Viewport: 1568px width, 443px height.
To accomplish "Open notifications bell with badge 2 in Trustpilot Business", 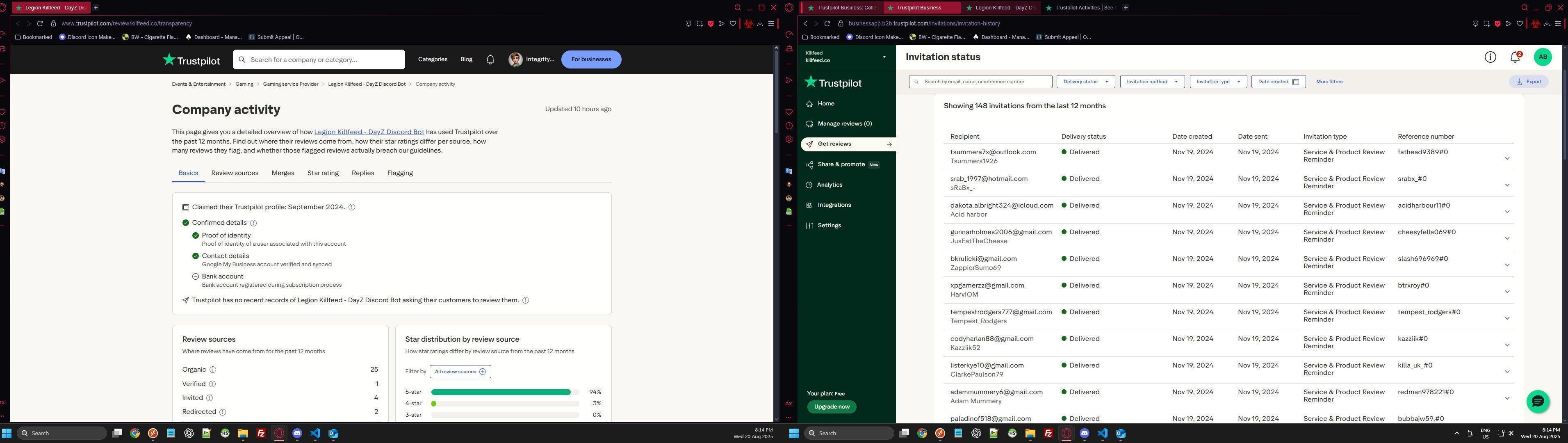I will [x=1515, y=57].
